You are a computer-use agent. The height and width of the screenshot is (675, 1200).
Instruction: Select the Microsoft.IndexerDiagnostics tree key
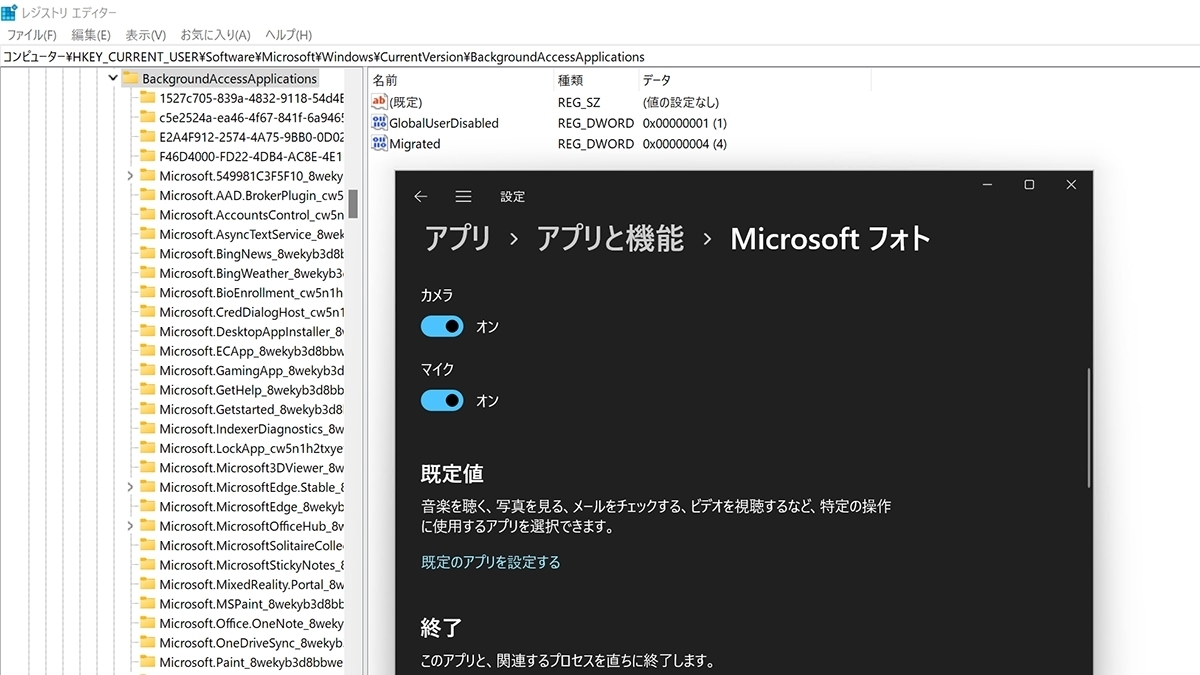[x=251, y=429]
